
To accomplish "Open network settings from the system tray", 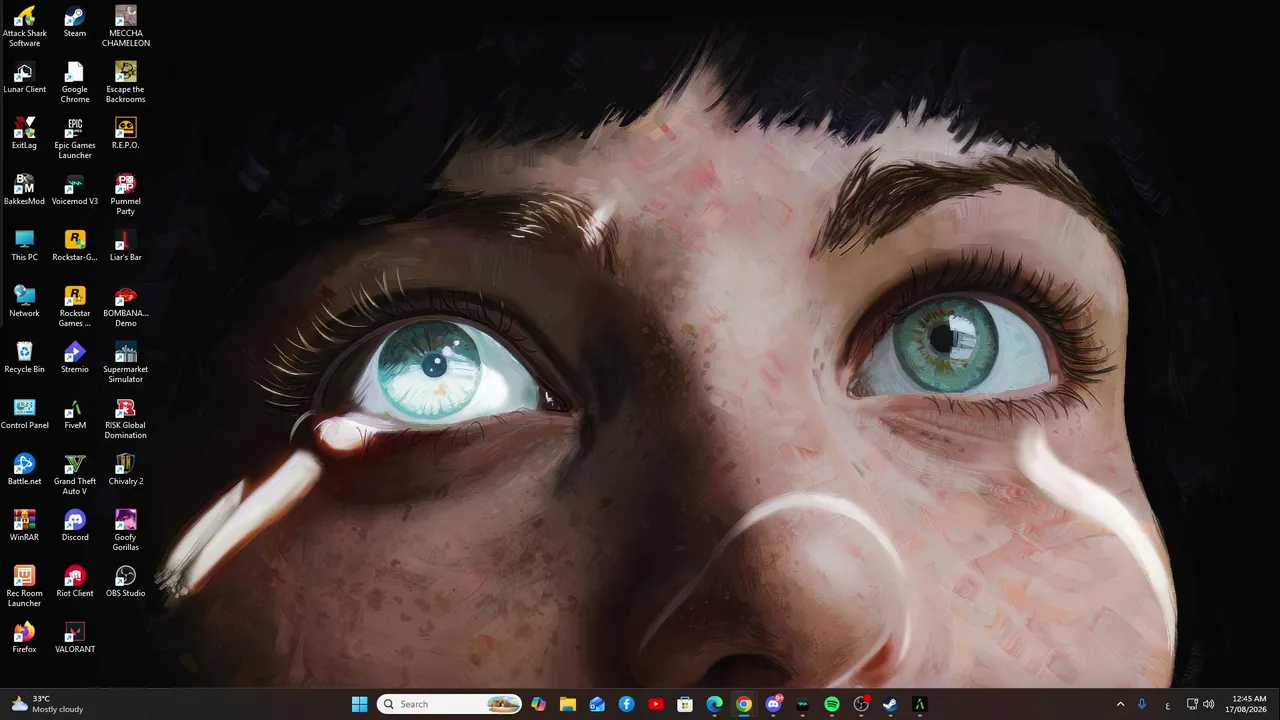I will pos(1192,704).
